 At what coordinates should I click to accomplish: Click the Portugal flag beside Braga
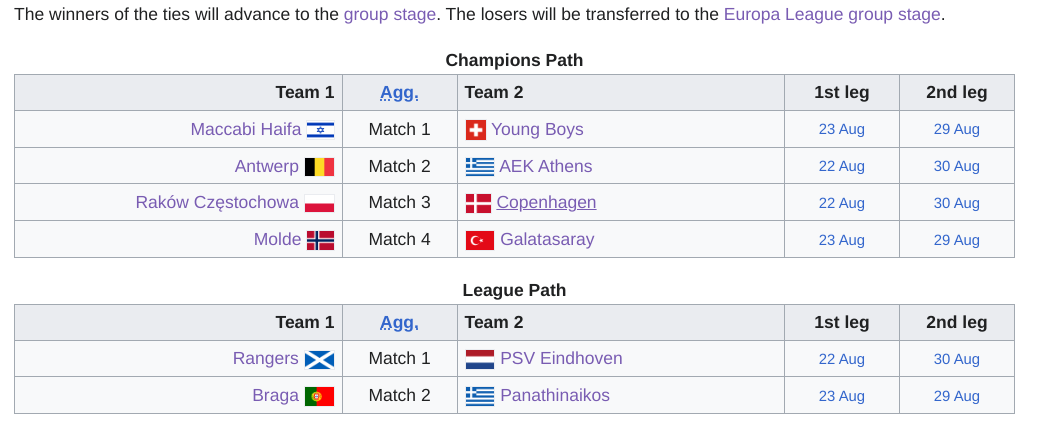pos(319,396)
